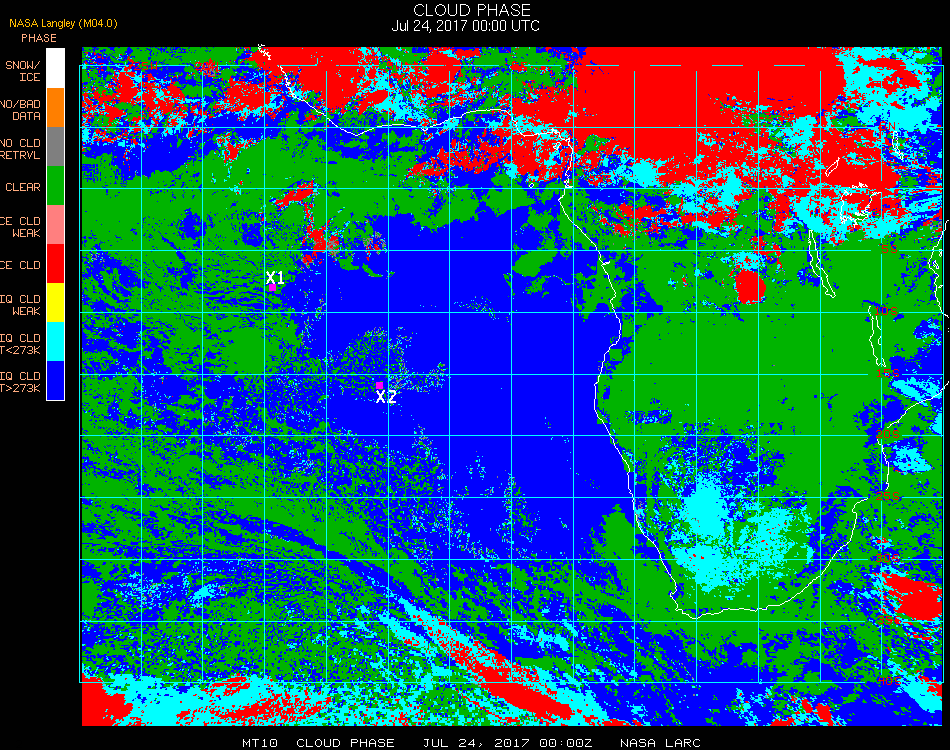Click the CLOUD PHASE title
The height and width of the screenshot is (750, 950).
472,10
